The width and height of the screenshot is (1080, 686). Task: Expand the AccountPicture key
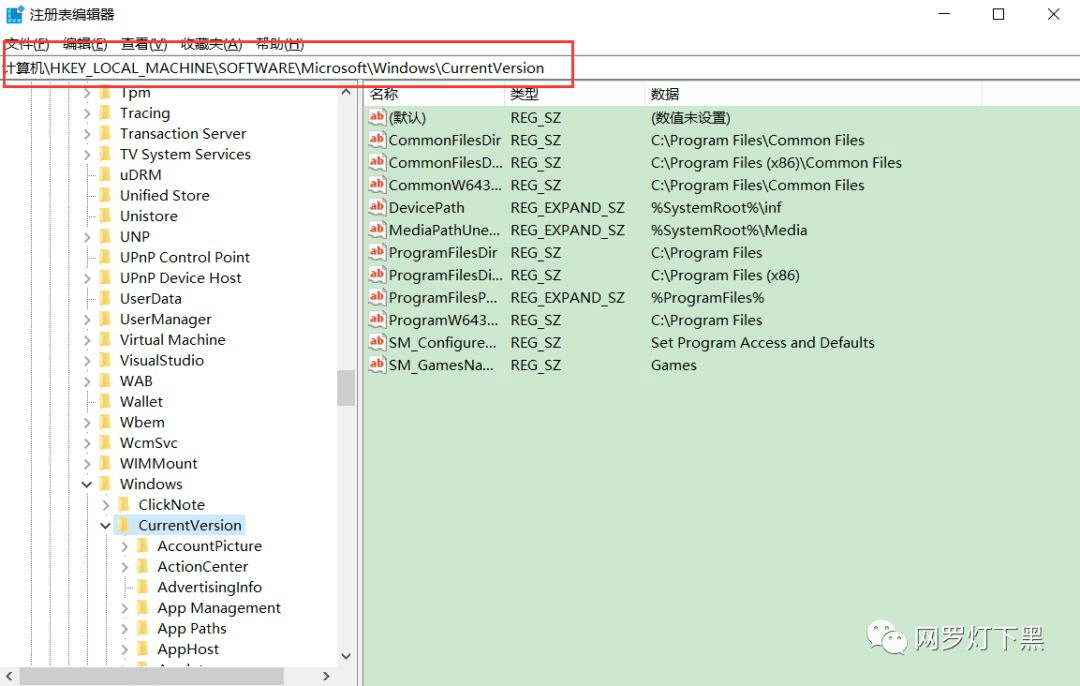pyautogui.click(x=124, y=546)
